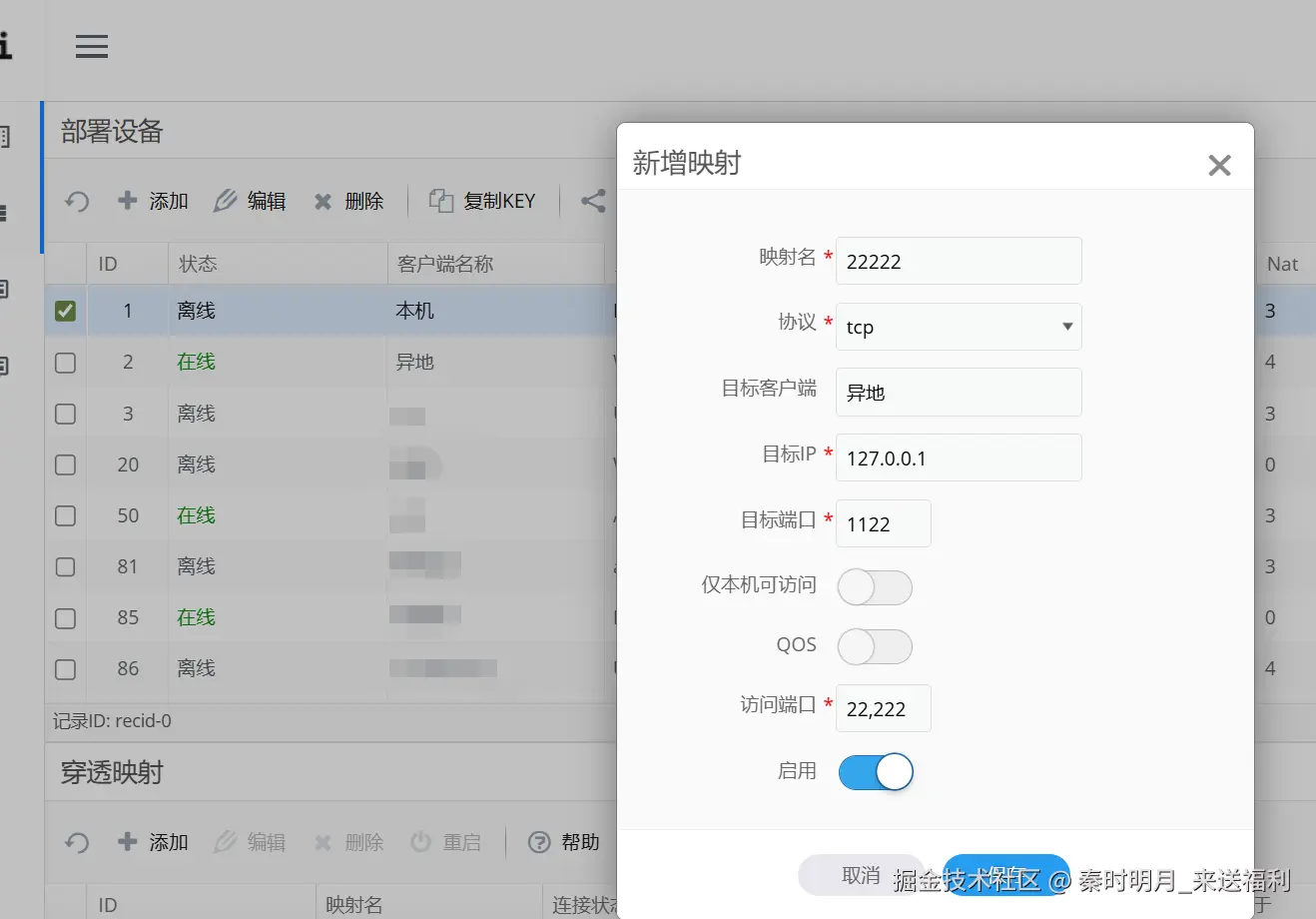This screenshot has height=919, width=1316.
Task: Click the share icon in device toolbar
Action: click(x=593, y=201)
